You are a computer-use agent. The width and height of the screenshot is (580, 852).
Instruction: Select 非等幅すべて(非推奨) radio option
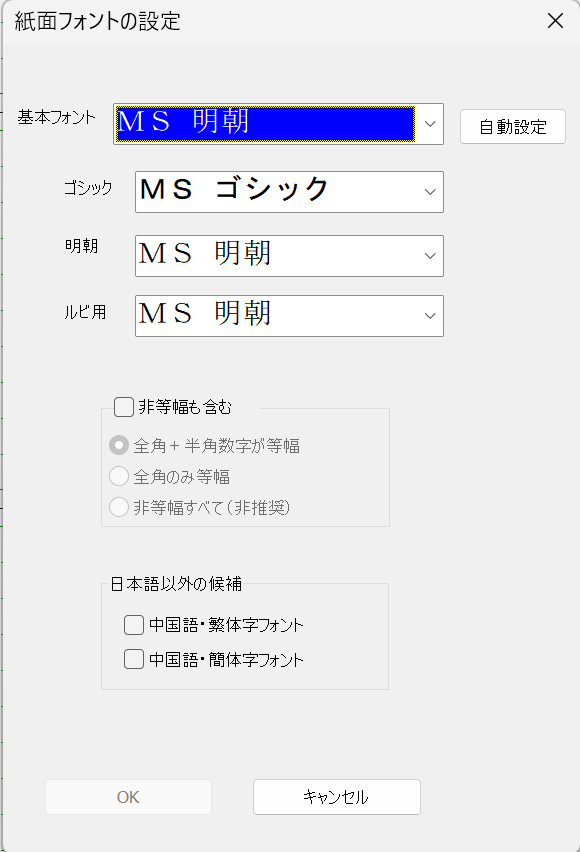point(119,508)
